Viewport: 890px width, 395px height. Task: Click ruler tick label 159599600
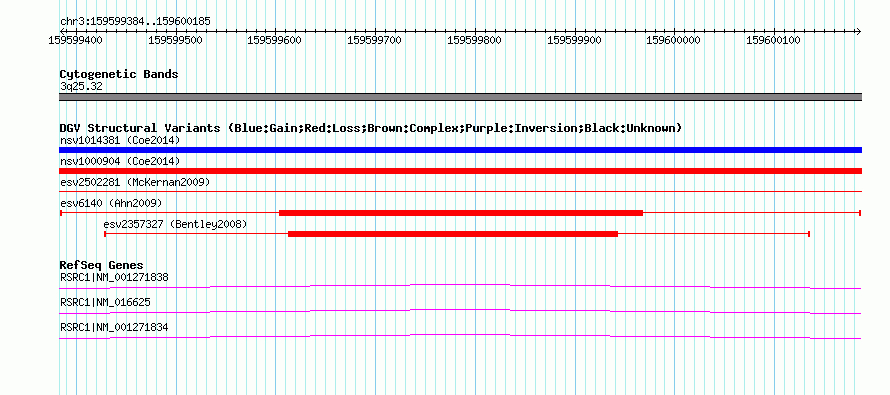click(x=275, y=41)
